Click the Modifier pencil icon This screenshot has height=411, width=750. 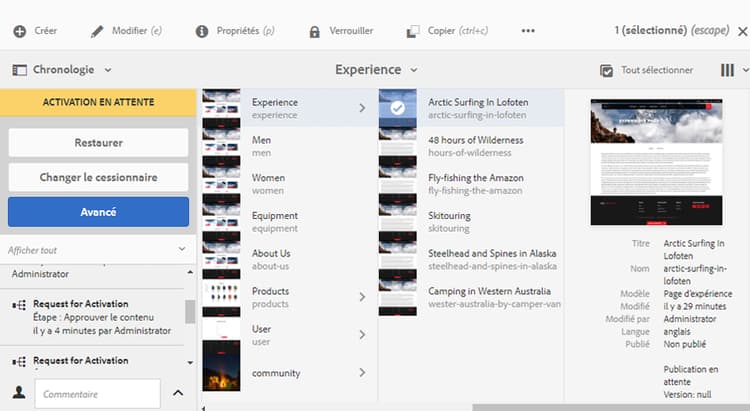point(97,32)
